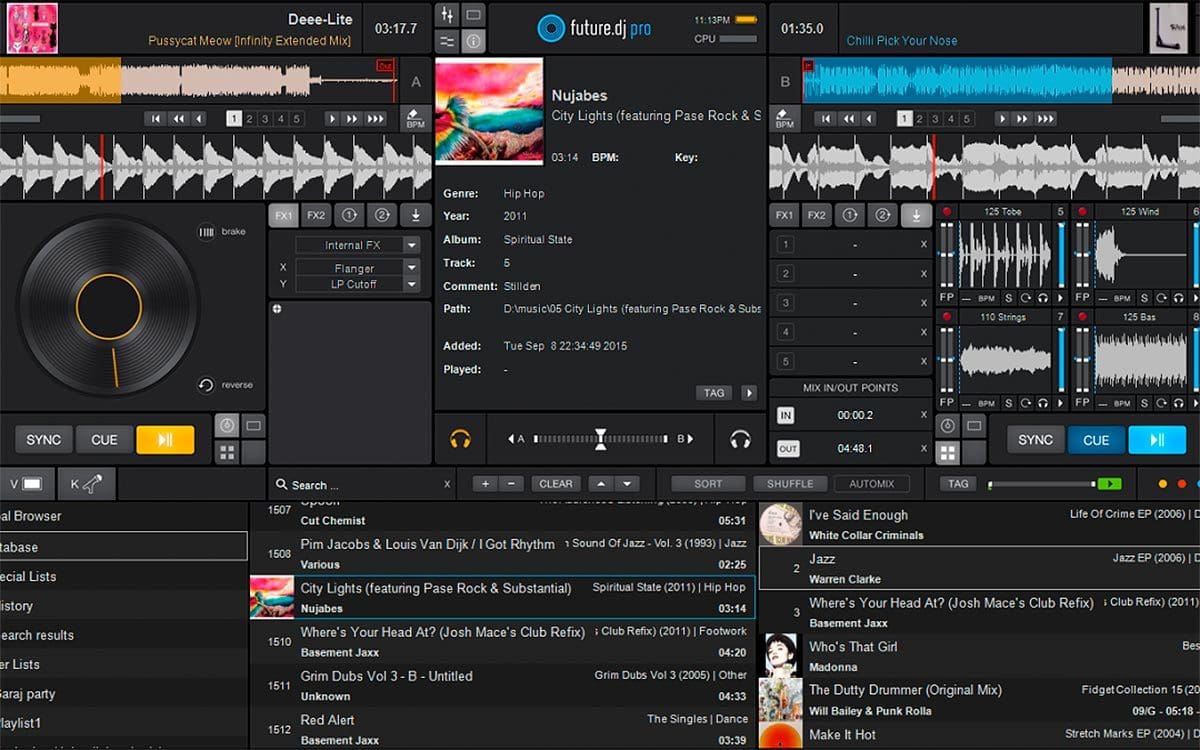Screen dimensions: 1200x750
Task: Arm record on 125 Wind sampler
Action: pyautogui.click(x=1081, y=212)
